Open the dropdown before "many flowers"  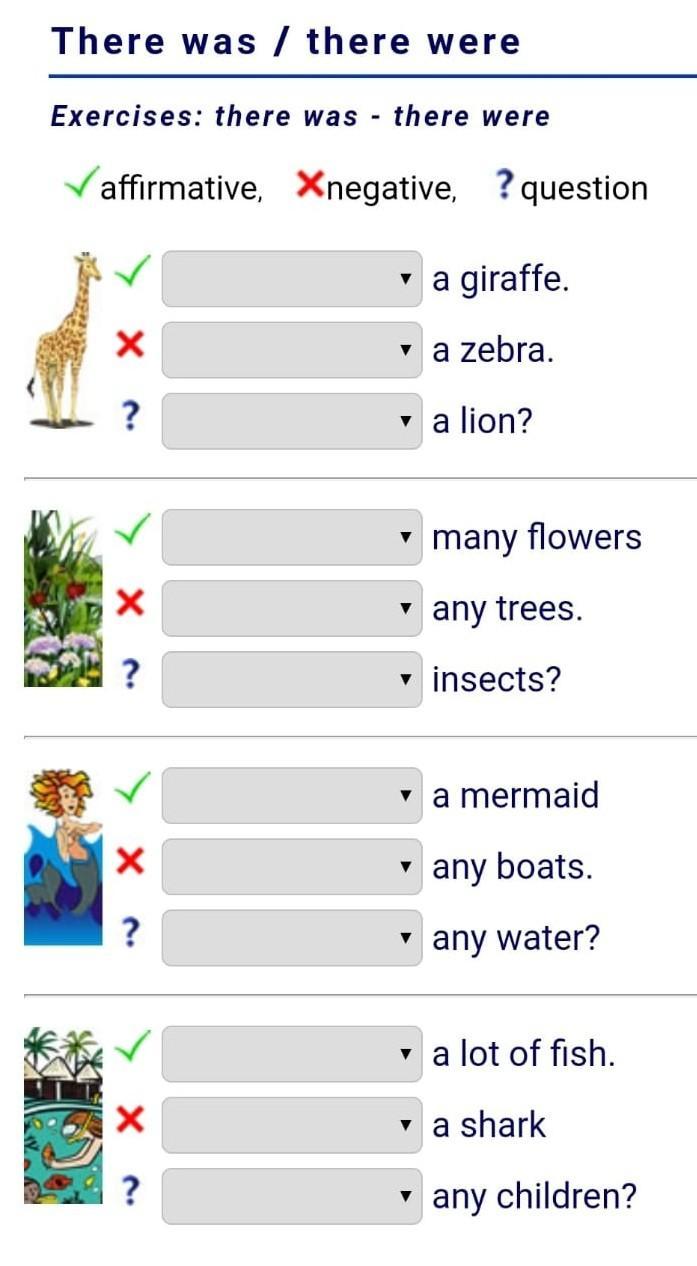pyautogui.click(x=291, y=537)
